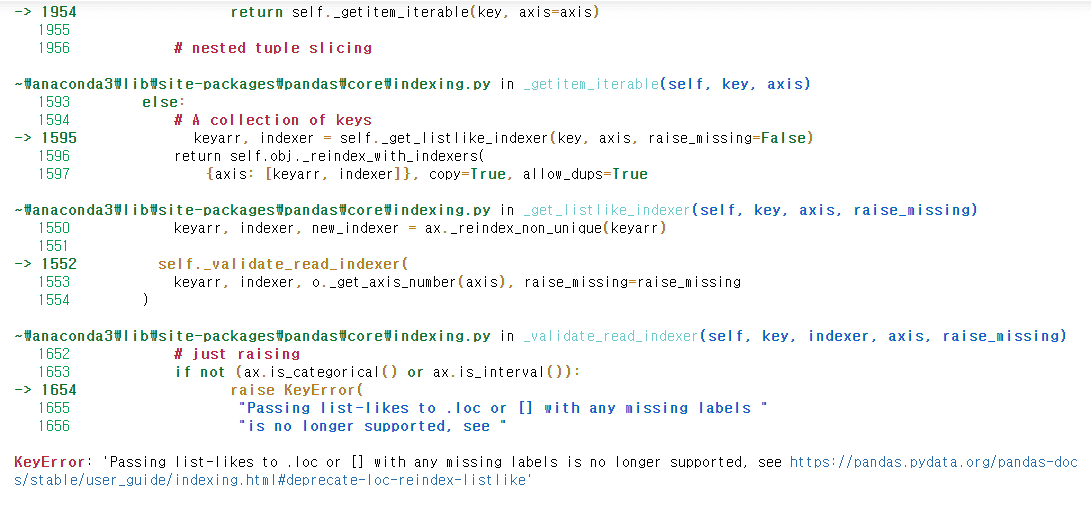The image size is (1091, 511).
Task: Click line number 1553
Action: pos(54,282)
